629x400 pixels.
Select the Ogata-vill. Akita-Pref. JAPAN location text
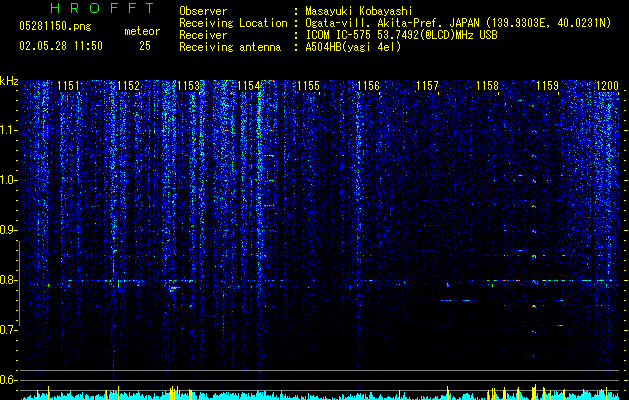pos(458,24)
